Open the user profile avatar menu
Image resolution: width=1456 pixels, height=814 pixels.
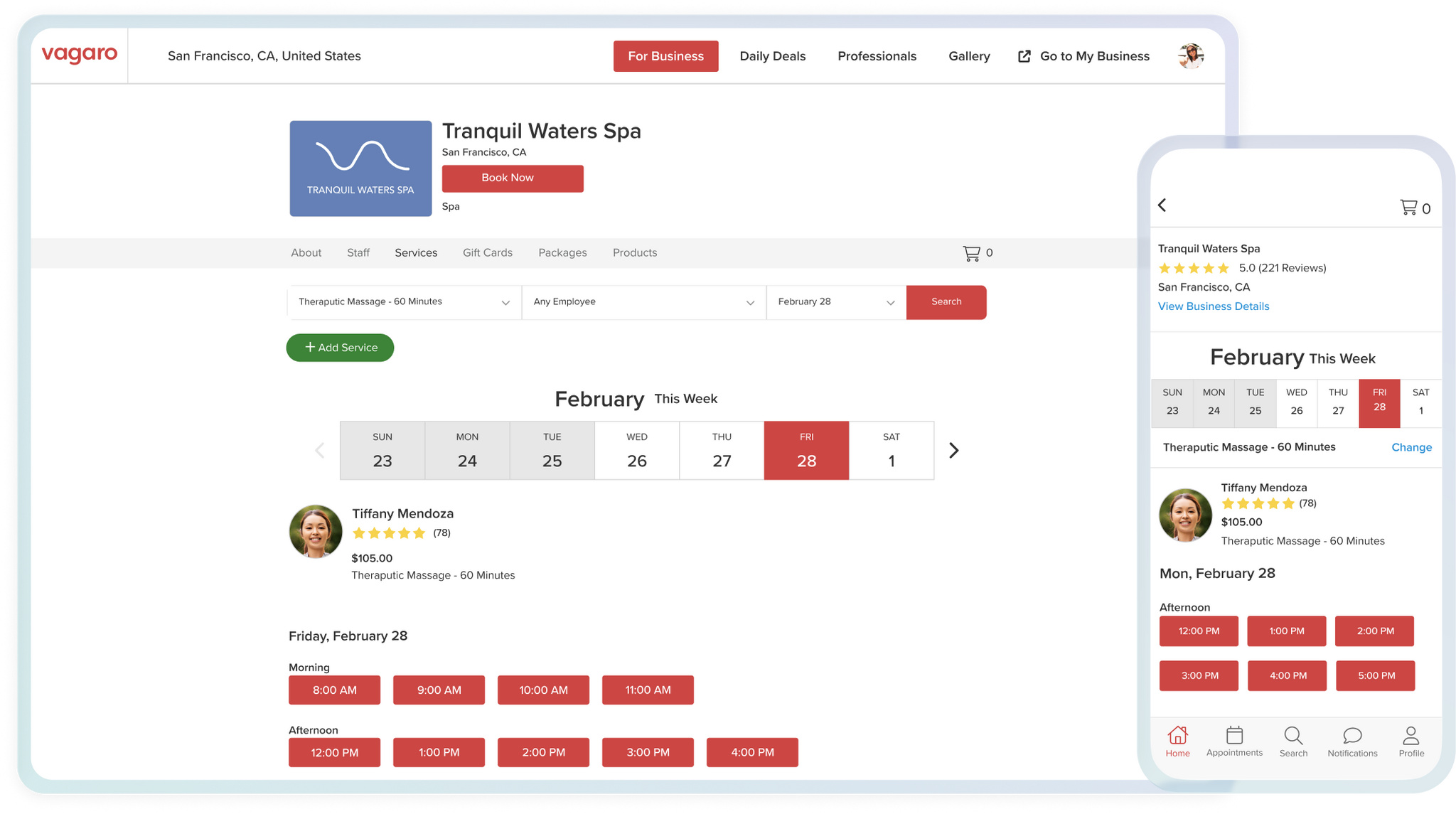[x=1191, y=55]
